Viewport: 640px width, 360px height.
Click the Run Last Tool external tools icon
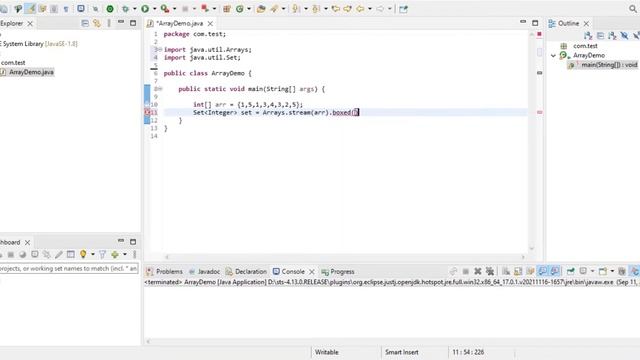tap(164, 9)
